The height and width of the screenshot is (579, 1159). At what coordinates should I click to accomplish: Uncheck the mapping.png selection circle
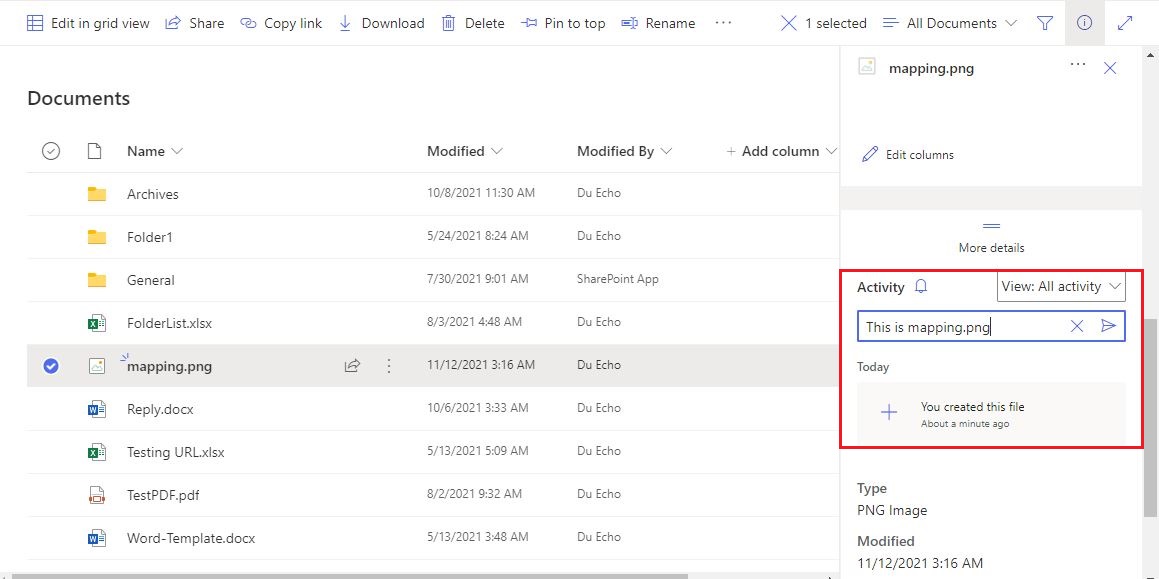pos(51,365)
